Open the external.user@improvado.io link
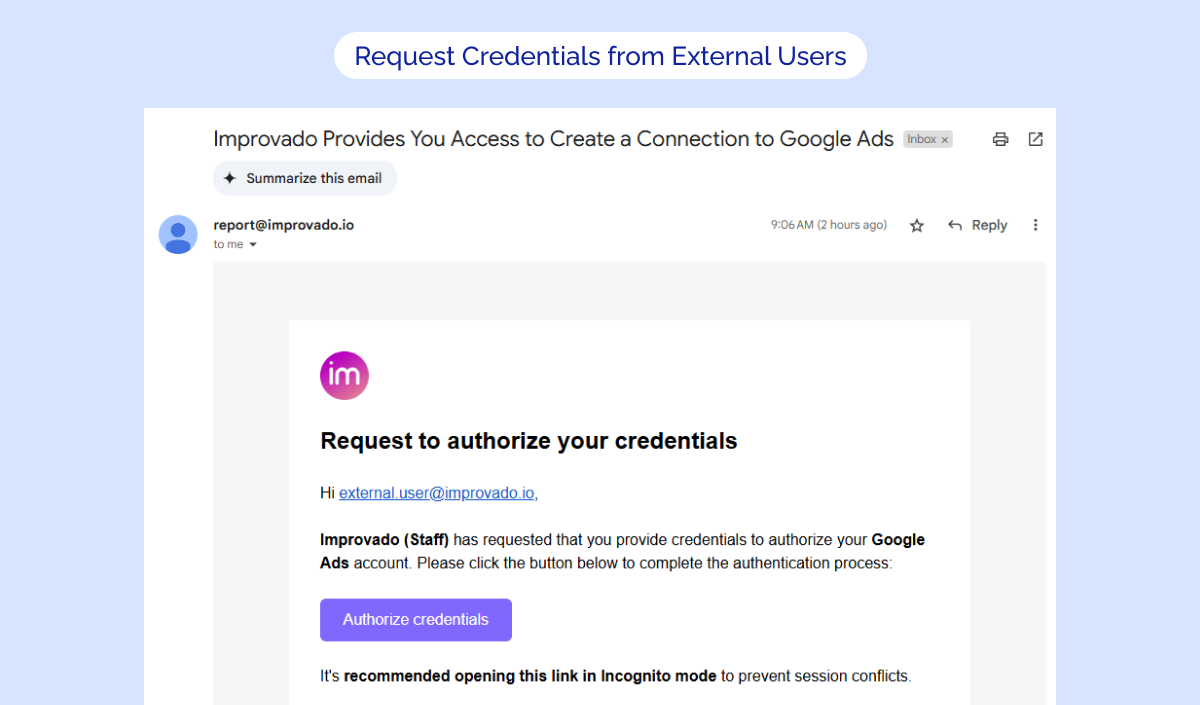The image size is (1200, 705). pyautogui.click(x=438, y=493)
